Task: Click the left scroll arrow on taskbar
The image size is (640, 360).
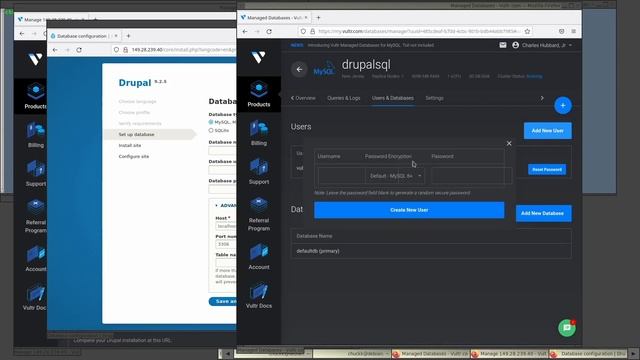Action: pyautogui.click(x=228, y=353)
